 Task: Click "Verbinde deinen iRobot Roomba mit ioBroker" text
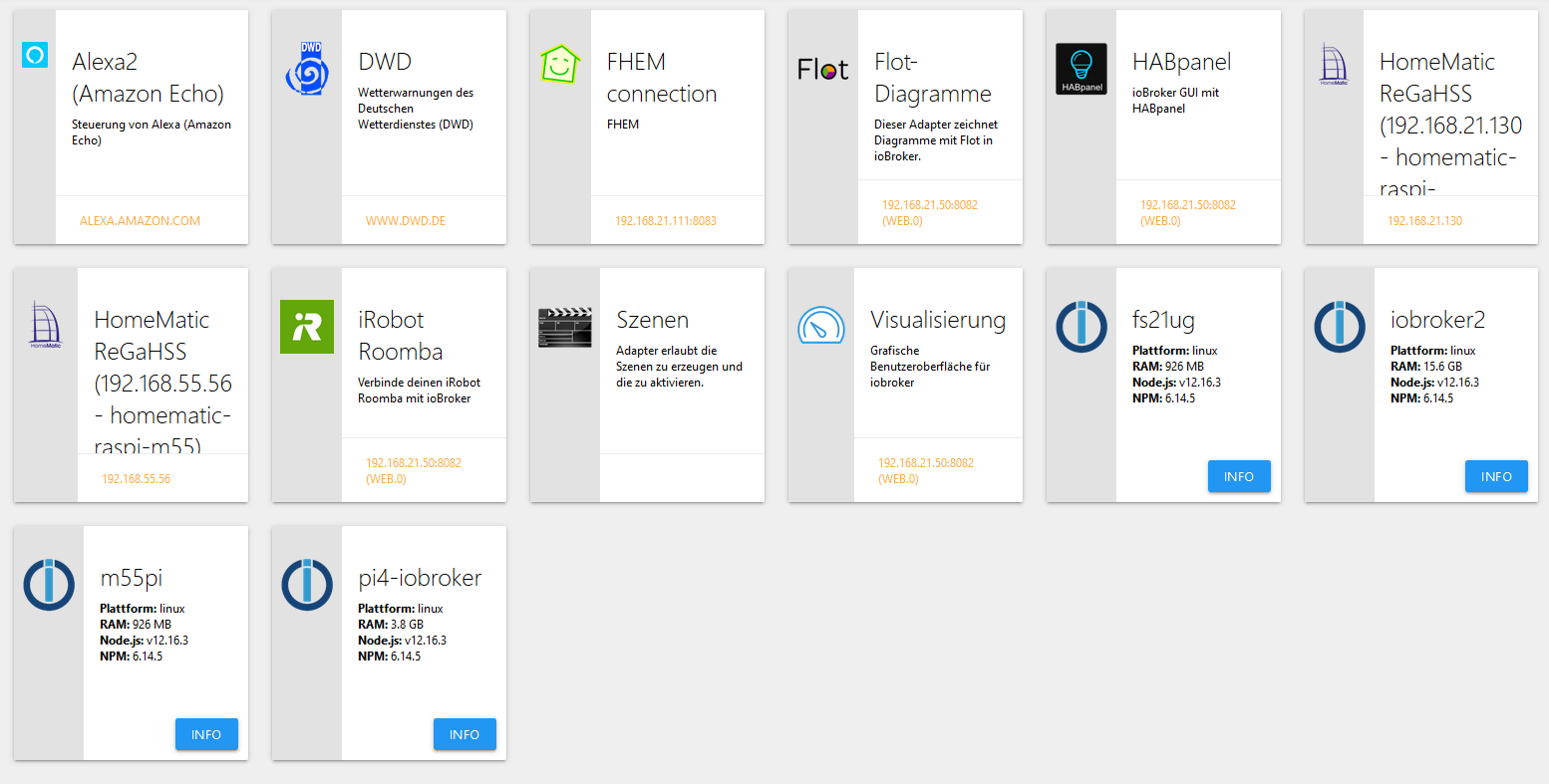pos(419,391)
